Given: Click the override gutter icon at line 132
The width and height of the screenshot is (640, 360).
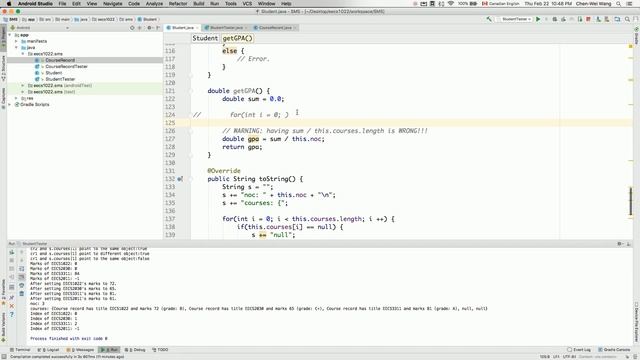Looking at the screenshot, I should [x=180, y=179].
